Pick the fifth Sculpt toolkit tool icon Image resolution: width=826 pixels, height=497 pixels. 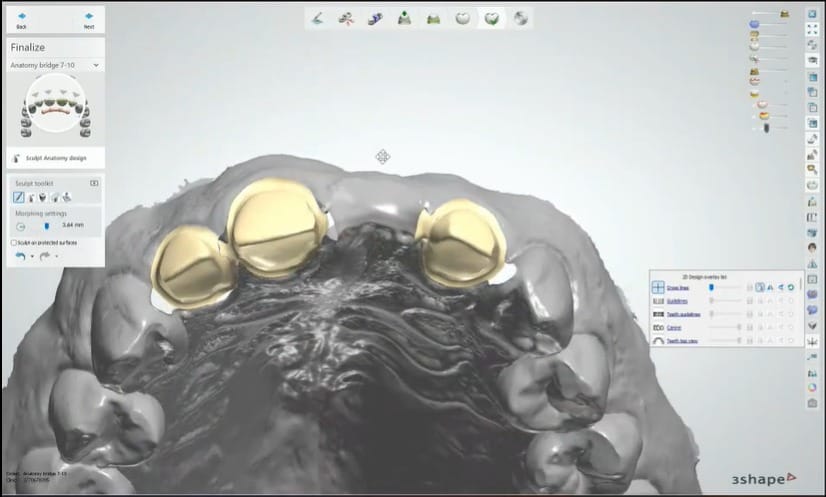(67, 197)
